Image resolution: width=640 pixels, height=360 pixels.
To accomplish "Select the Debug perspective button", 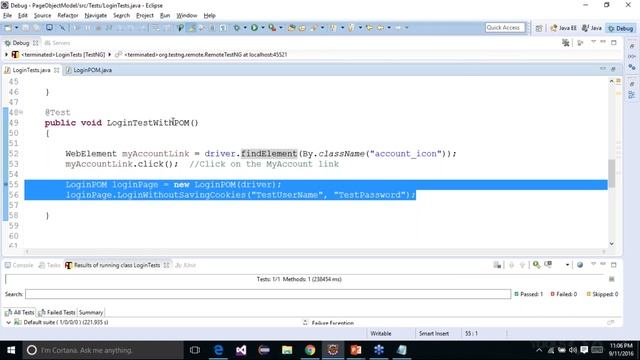I will click(620, 28).
